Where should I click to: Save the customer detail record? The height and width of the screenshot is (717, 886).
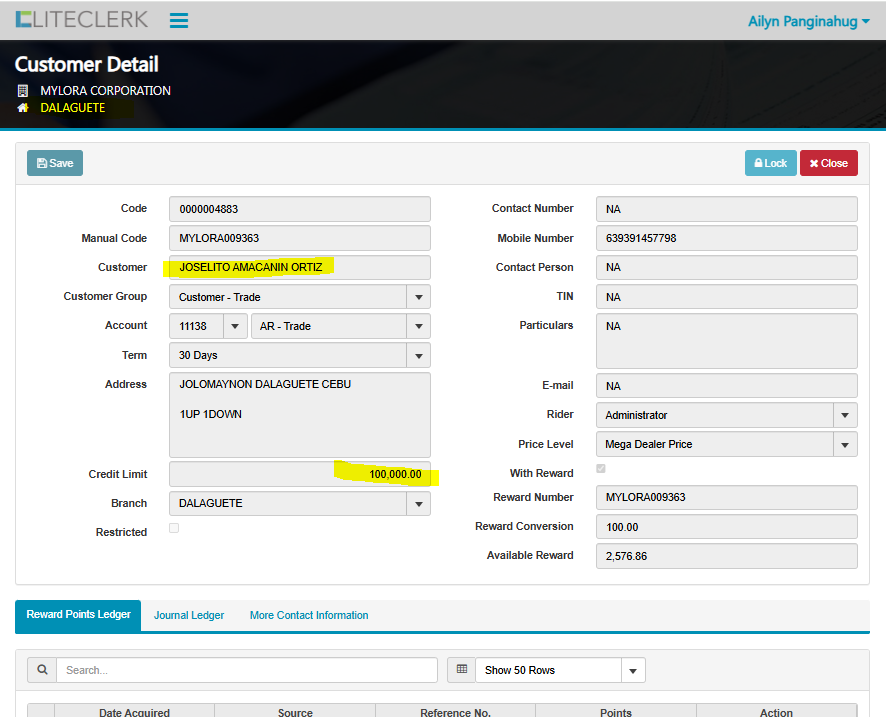coord(55,163)
